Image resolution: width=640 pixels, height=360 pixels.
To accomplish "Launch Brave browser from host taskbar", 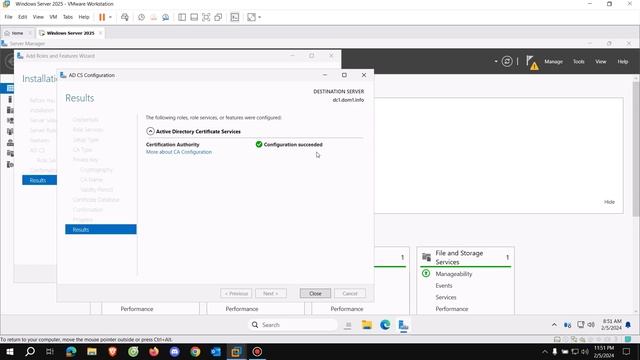I will coord(113,351).
